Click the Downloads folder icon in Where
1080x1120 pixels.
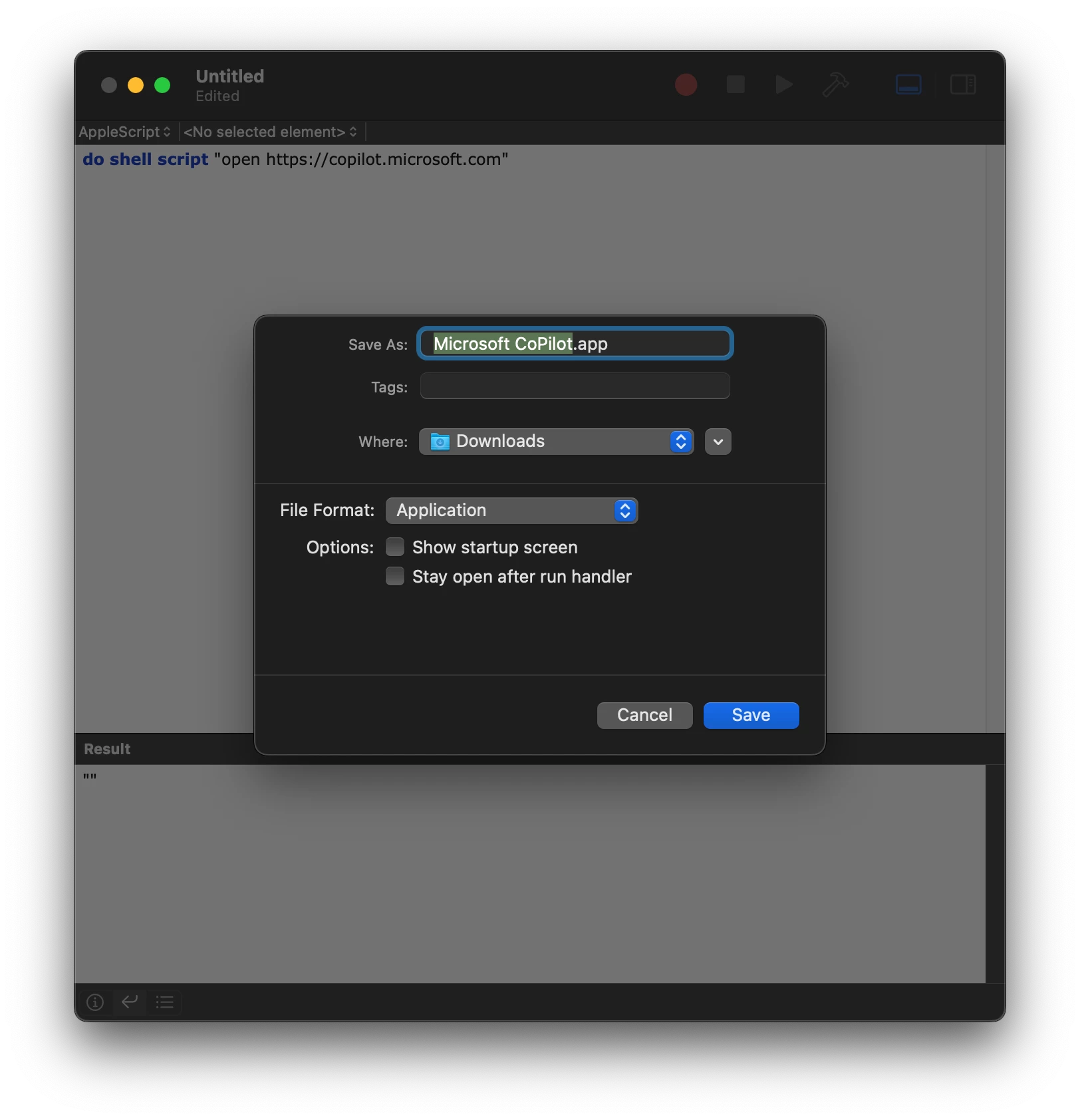(440, 441)
